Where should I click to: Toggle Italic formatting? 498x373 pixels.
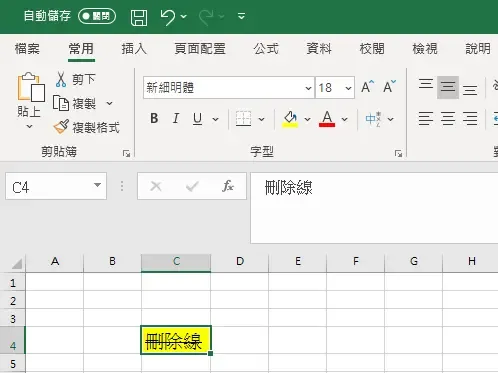pos(176,118)
